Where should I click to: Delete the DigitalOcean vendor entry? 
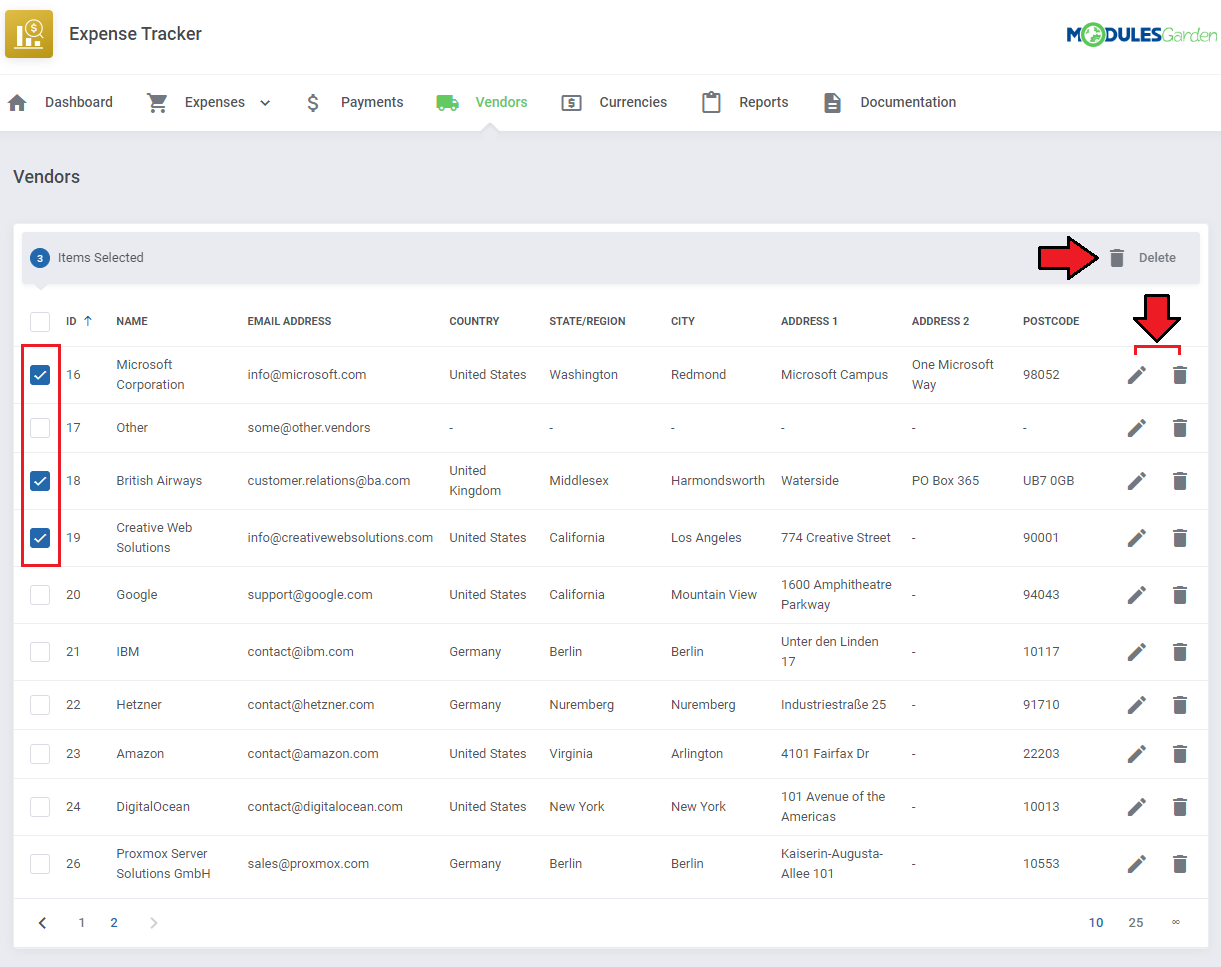point(1180,807)
